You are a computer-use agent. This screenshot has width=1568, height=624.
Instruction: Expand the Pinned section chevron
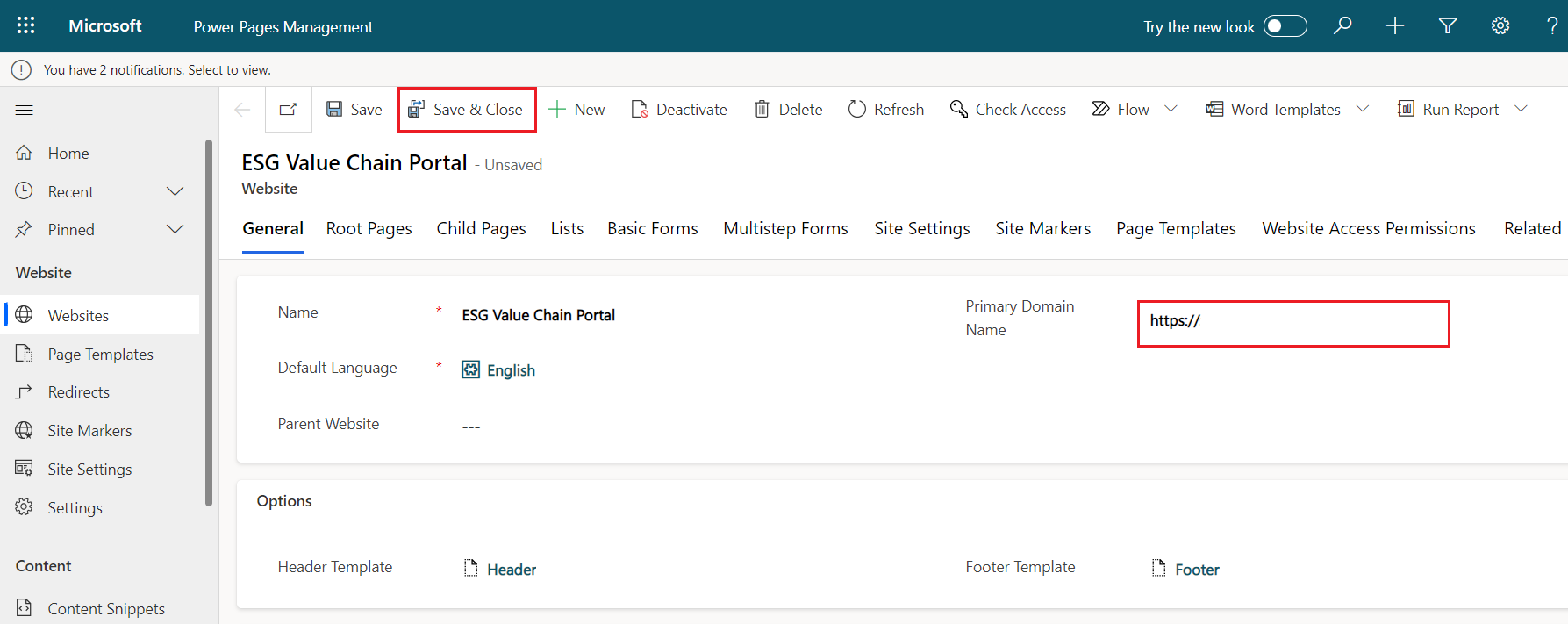click(175, 229)
